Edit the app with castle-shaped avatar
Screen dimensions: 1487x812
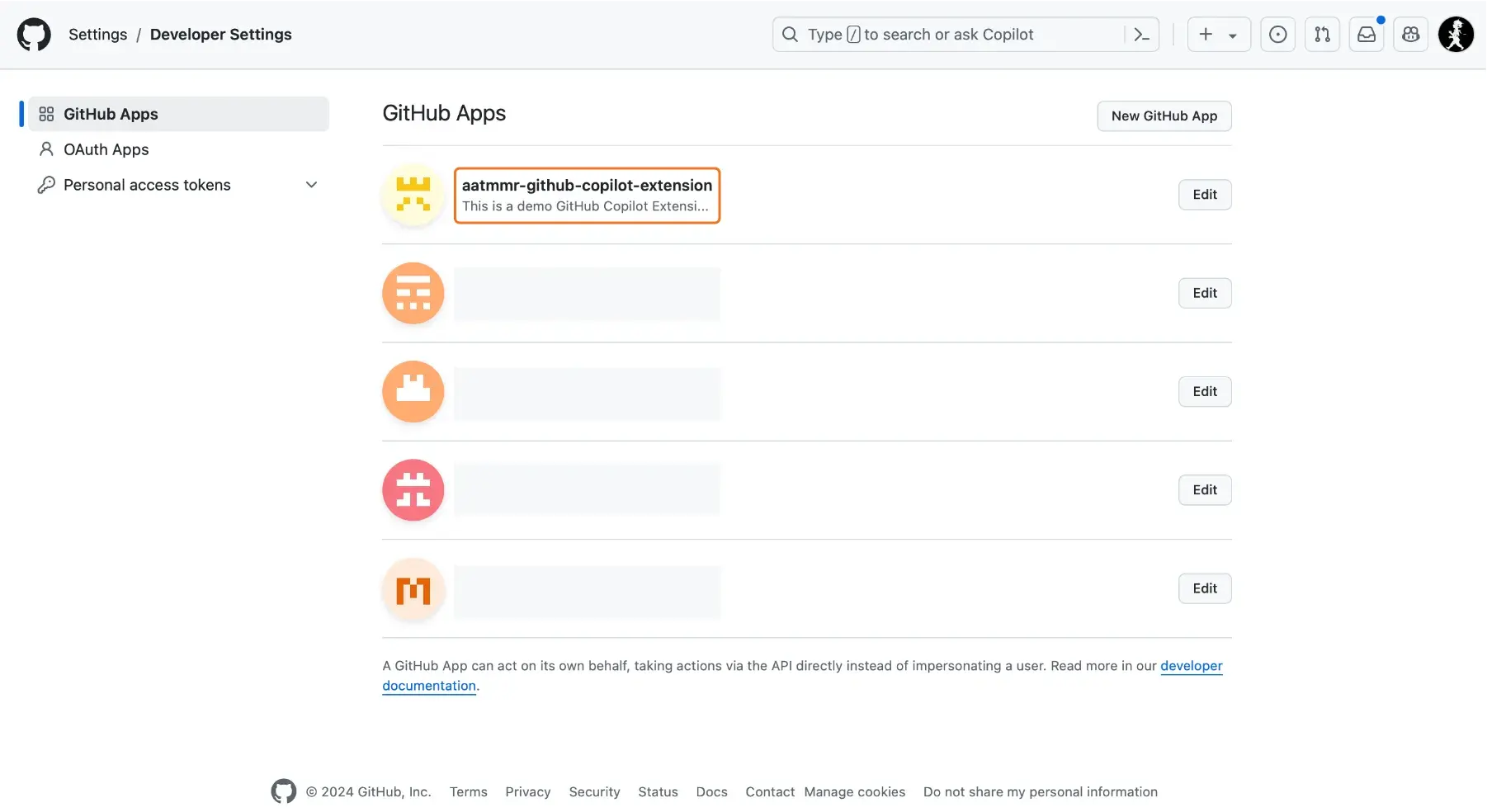click(1205, 391)
